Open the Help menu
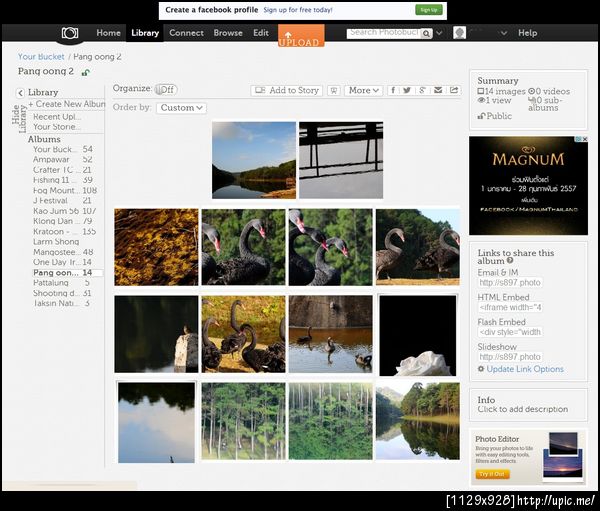Viewport: 600px width, 511px height. coord(528,33)
